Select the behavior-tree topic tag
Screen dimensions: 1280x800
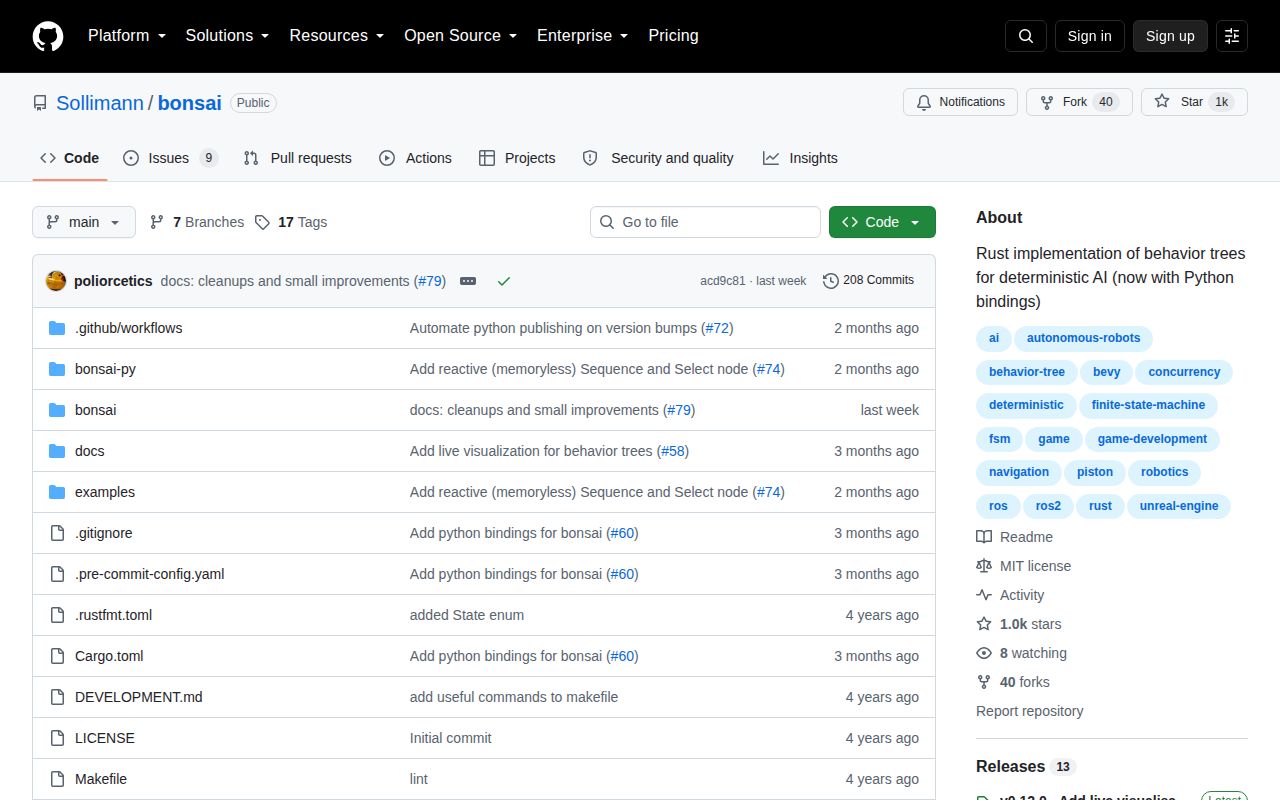[x=1027, y=372]
